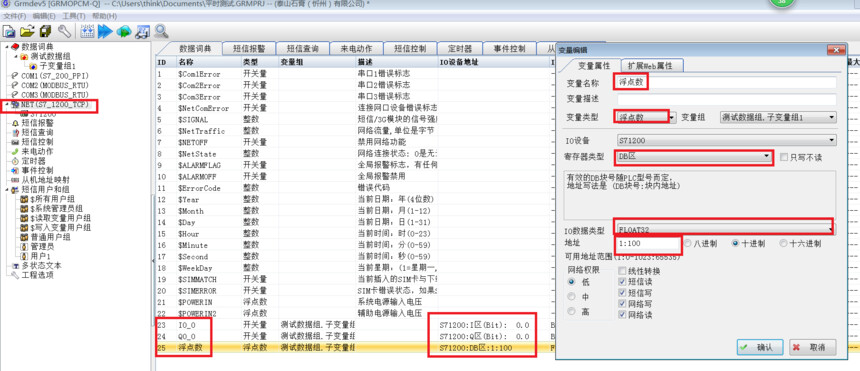Select the 十六进制 radio button
This screenshot has width=860, height=371.
click(783, 243)
